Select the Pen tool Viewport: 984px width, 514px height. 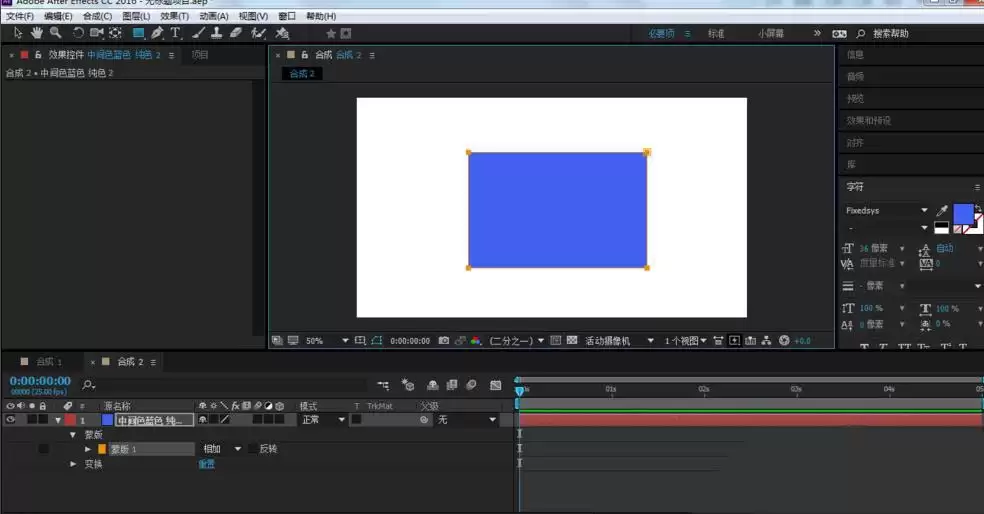tap(157, 33)
